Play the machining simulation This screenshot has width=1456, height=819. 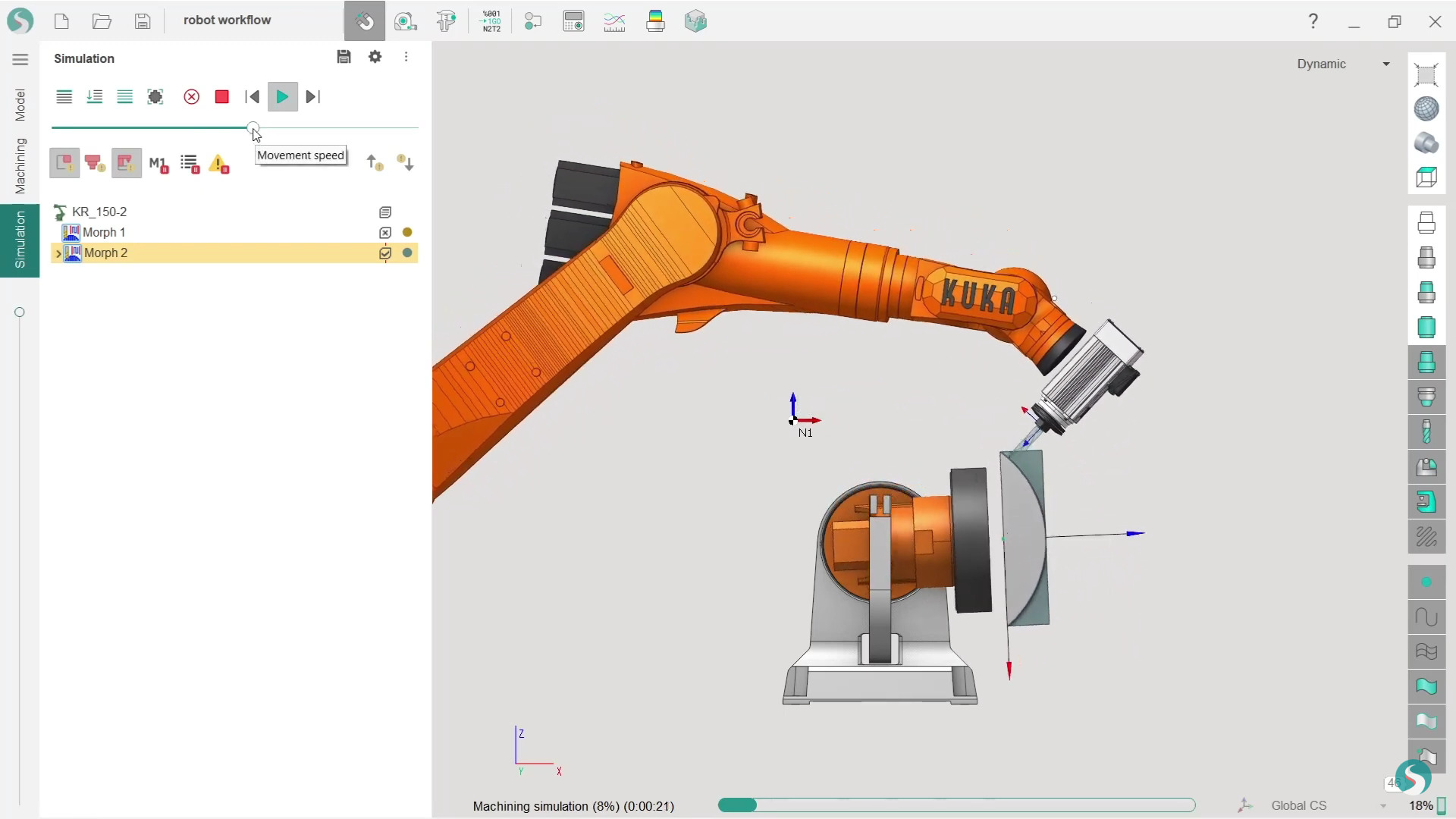282,97
